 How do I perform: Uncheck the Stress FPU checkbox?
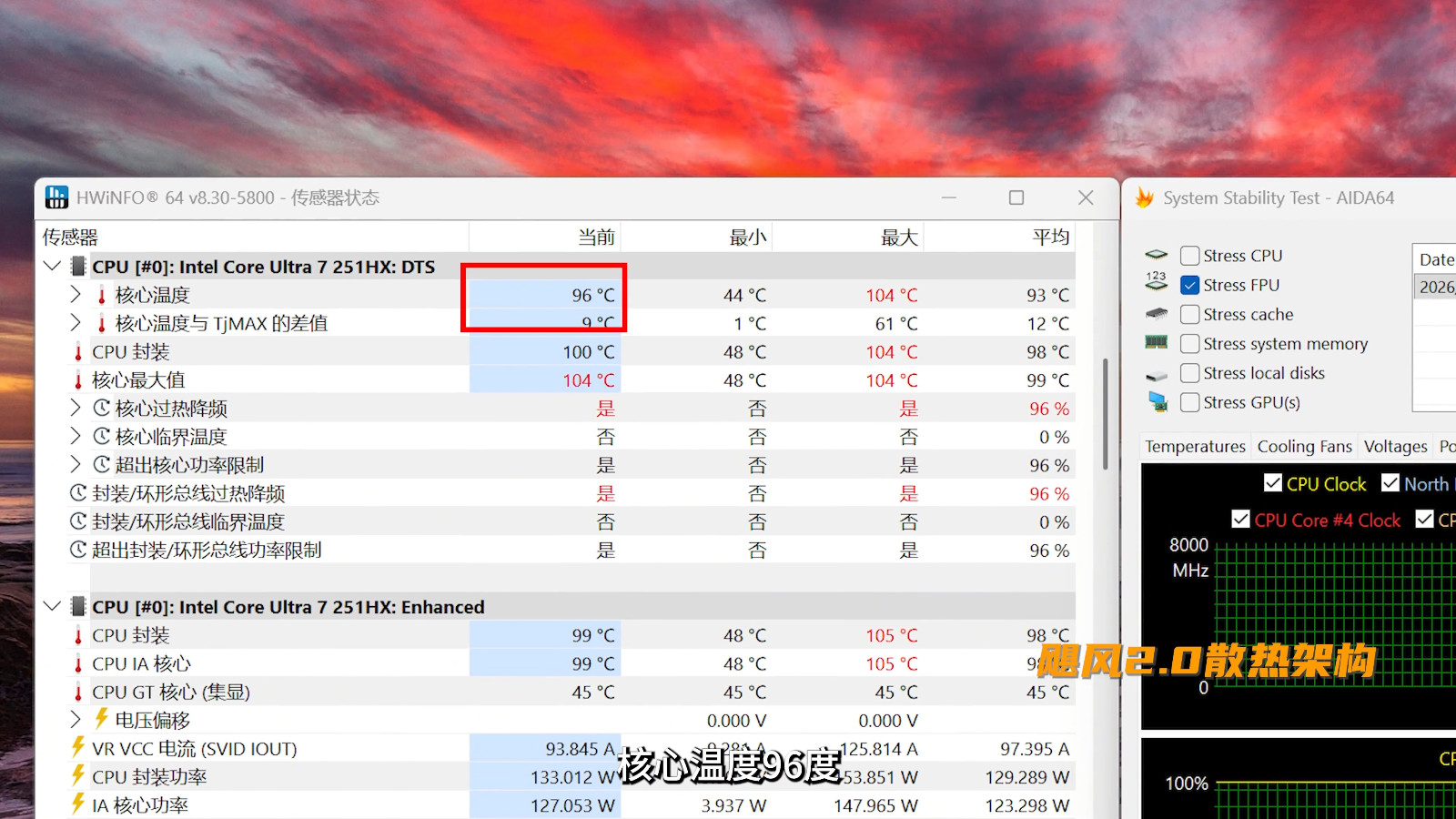[x=1189, y=285]
